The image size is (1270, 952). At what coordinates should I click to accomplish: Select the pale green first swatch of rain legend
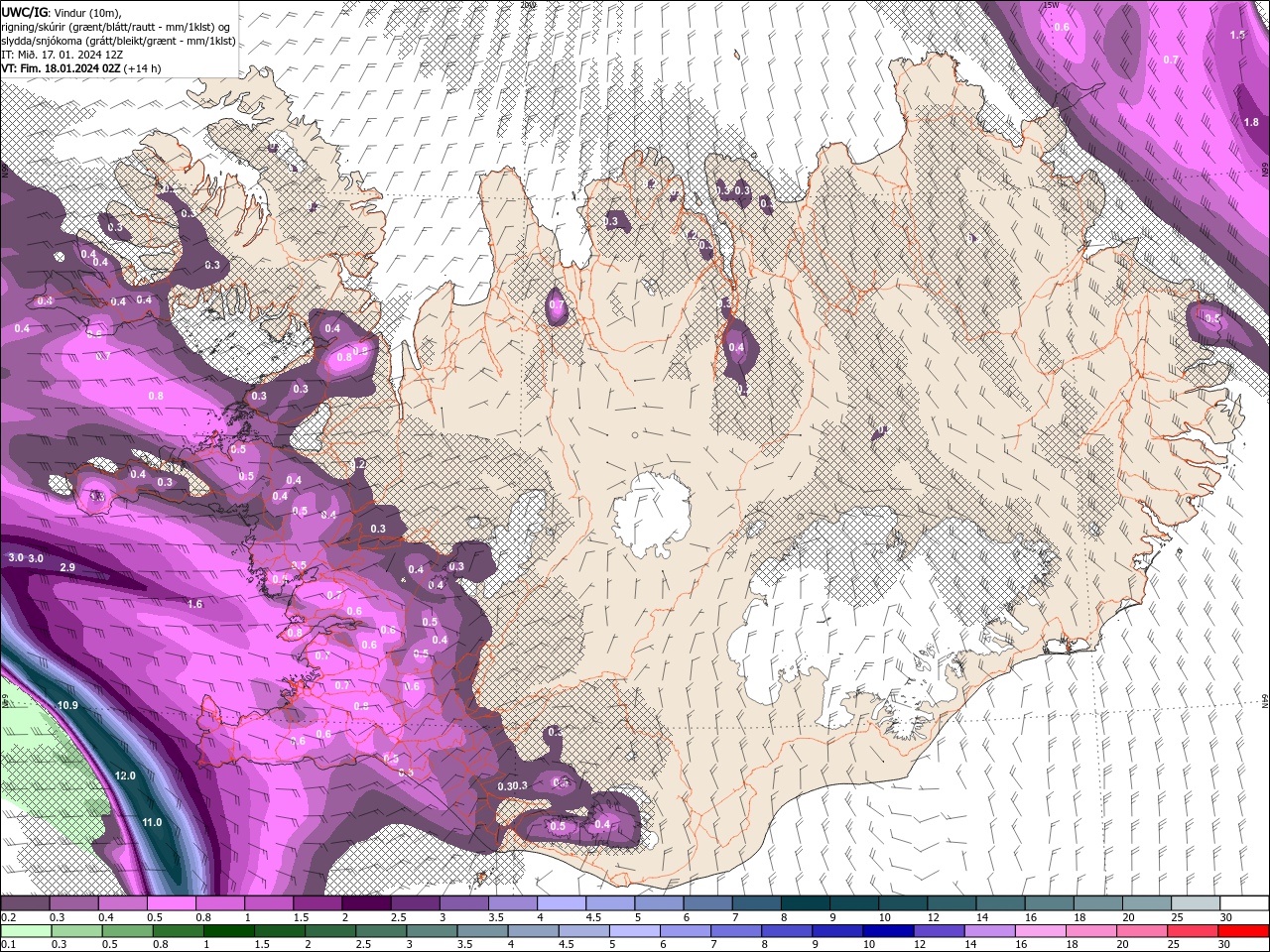(x=26, y=930)
